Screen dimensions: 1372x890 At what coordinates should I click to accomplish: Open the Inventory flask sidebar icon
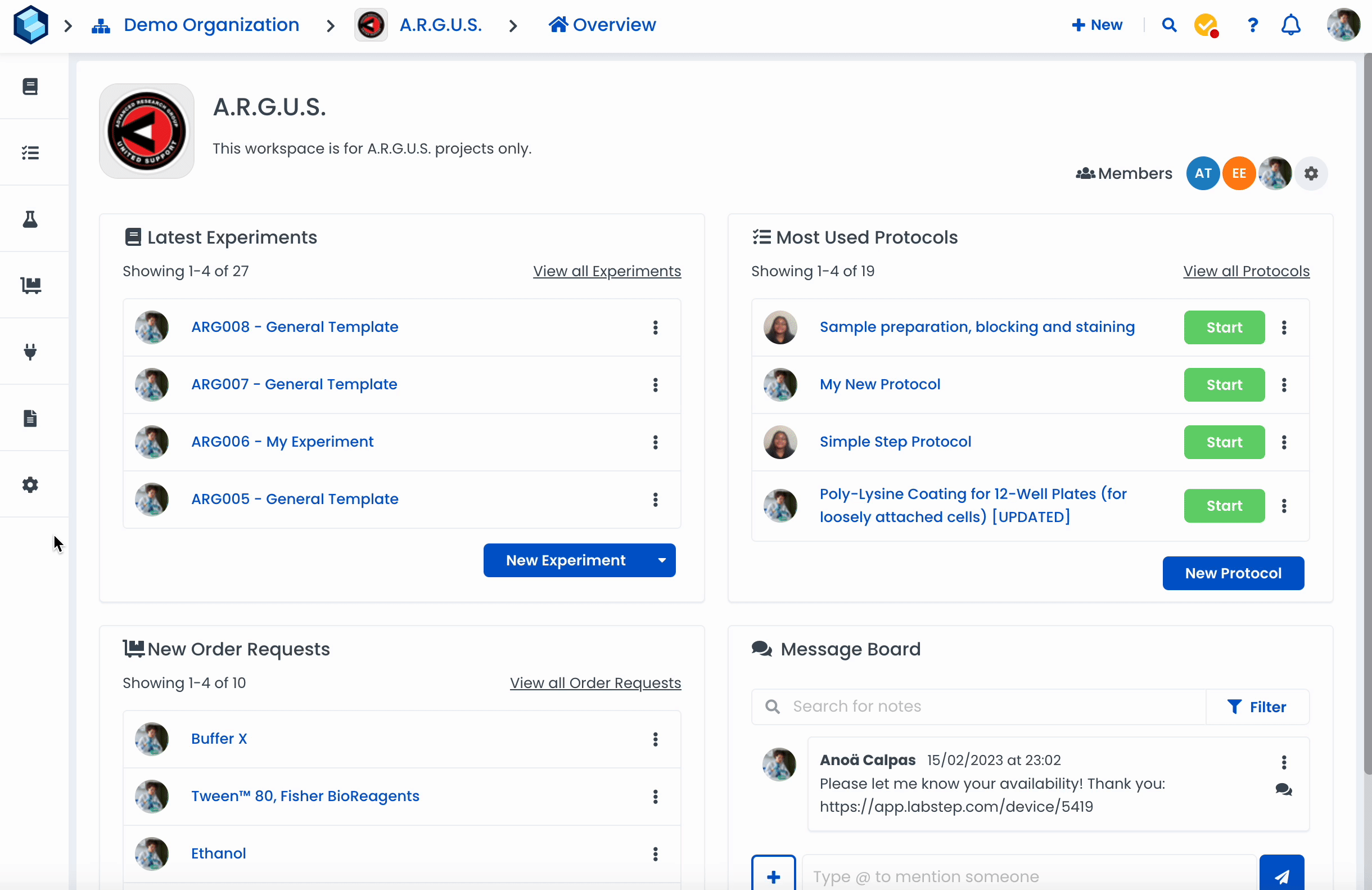coord(30,219)
